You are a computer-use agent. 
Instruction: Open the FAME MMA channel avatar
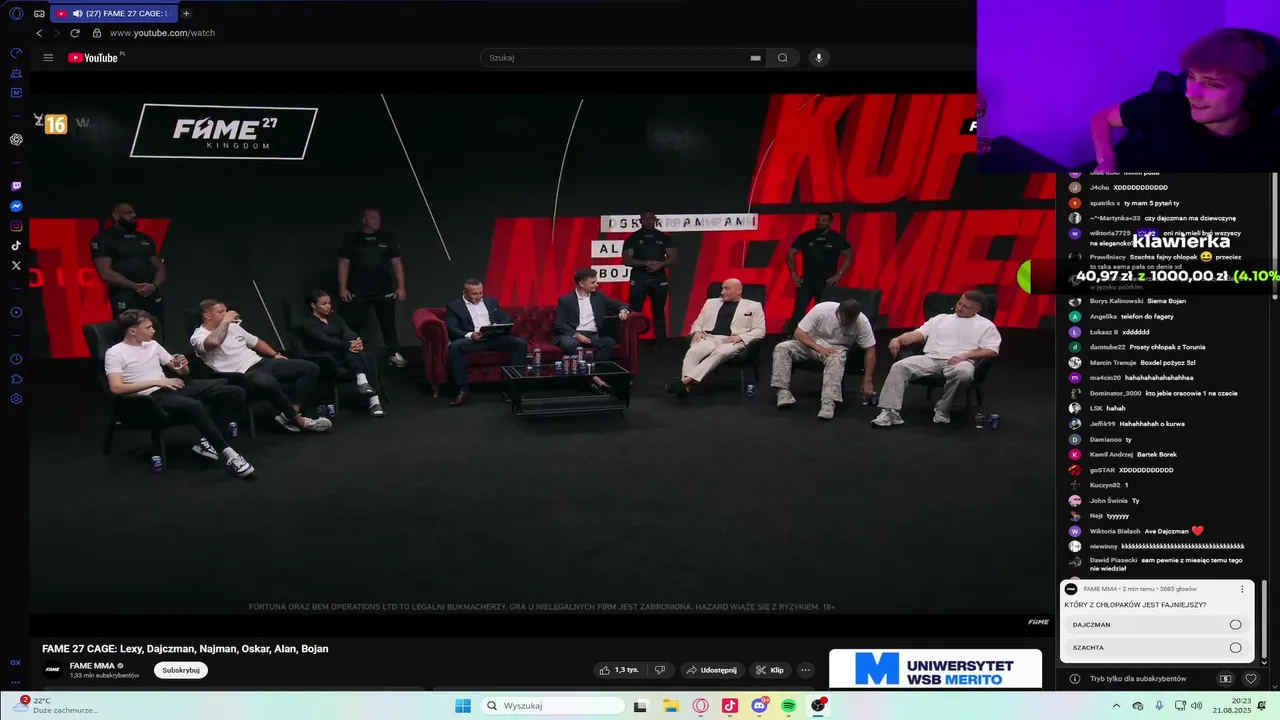pos(52,670)
